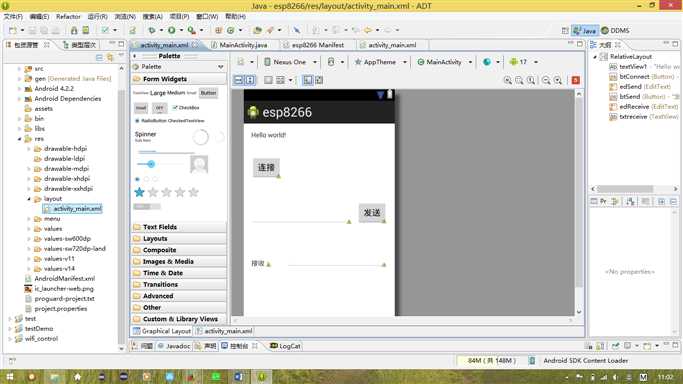Open the Nexus One device dropdown
This screenshot has height=384, width=683.
coord(291,62)
